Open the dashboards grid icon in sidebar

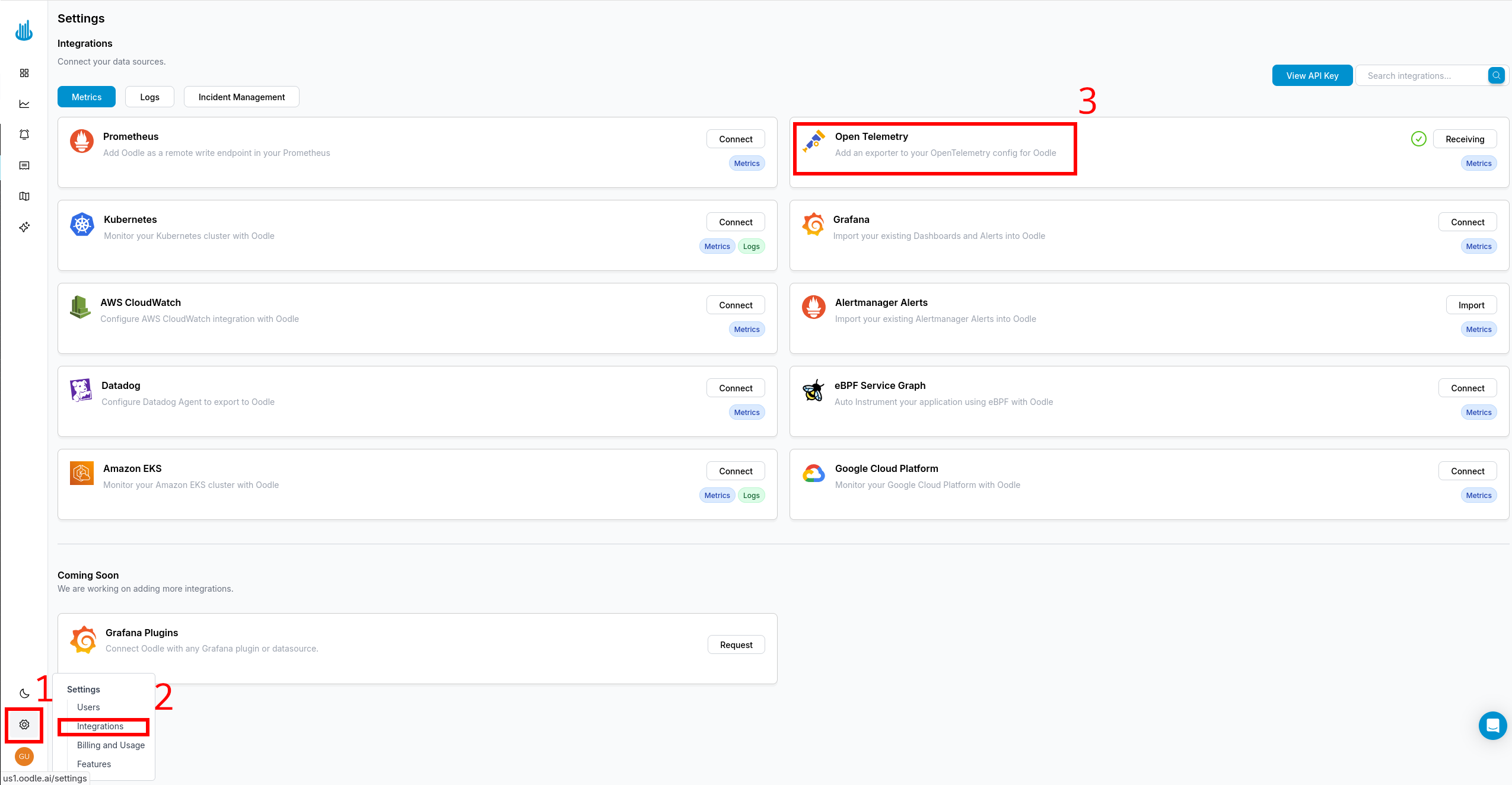[x=24, y=73]
